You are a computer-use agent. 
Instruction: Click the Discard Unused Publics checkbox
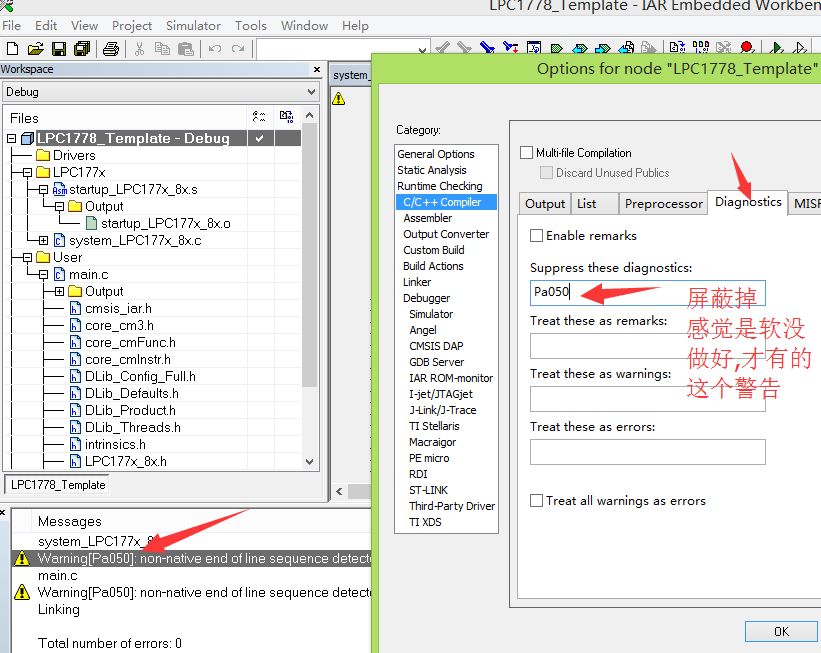click(x=546, y=173)
